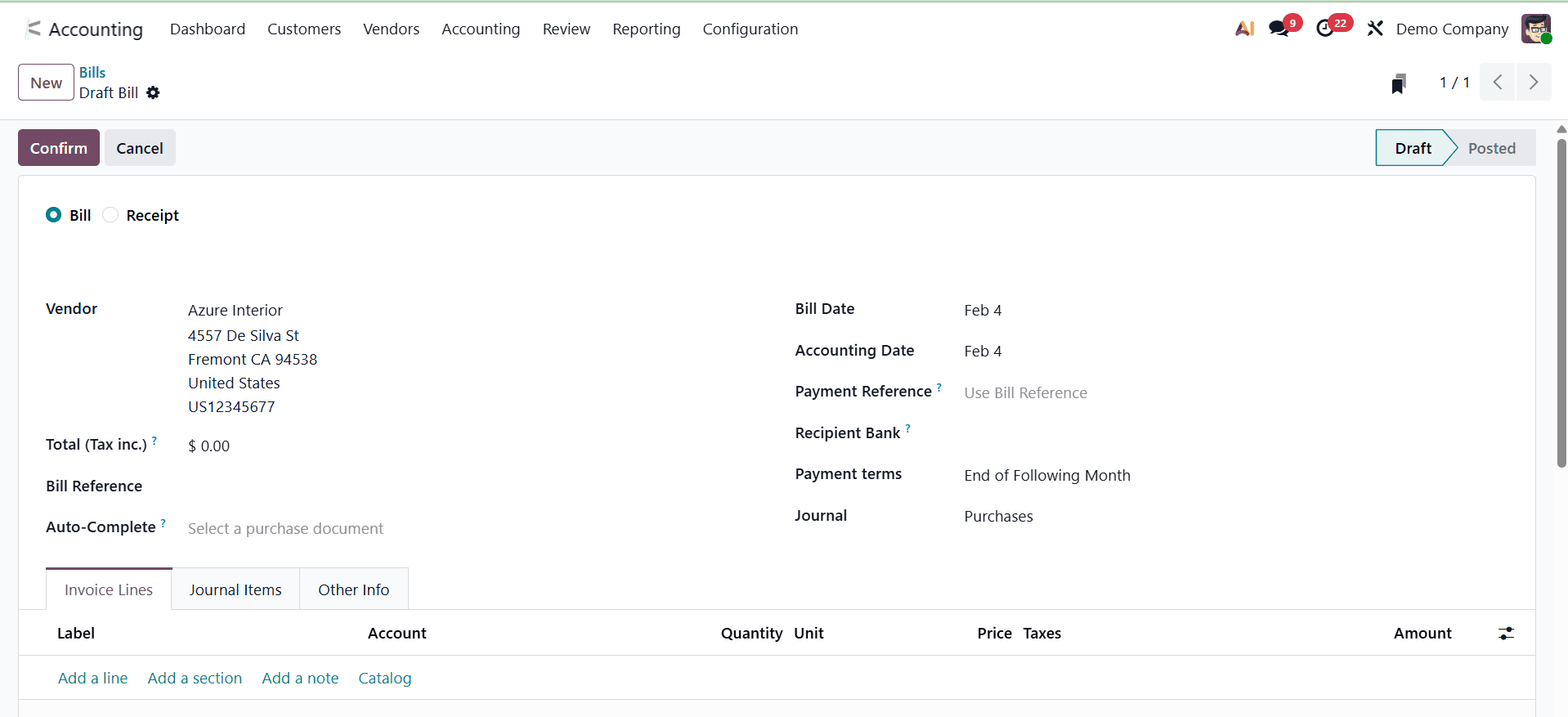
Task: Open the Catalog link
Action: click(384, 679)
